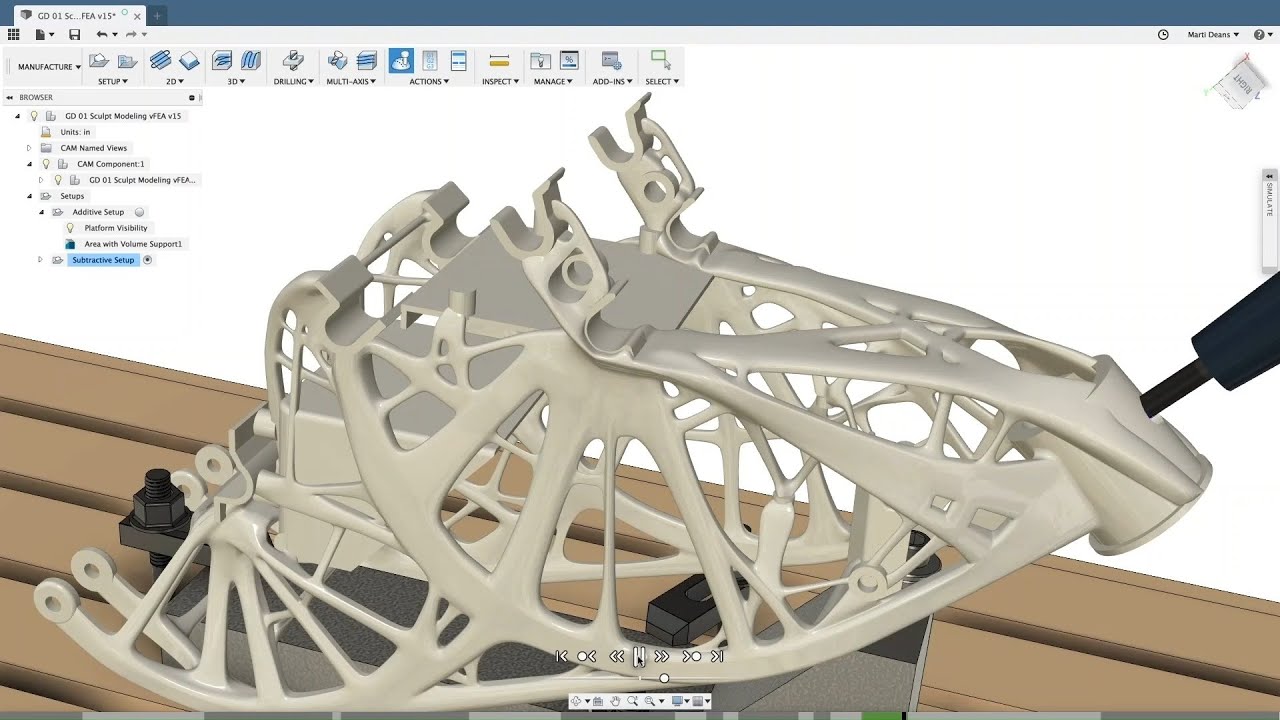
Task: Toggle the Platform Visibility light bulb
Action: click(x=70, y=228)
